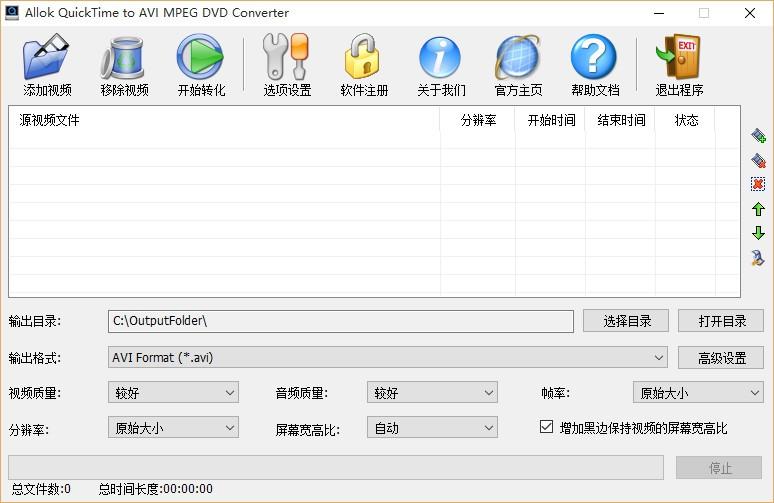Viewport: 774px width, 503px height.
Task: Open 软件注册 padlock icon
Action: tap(363, 56)
